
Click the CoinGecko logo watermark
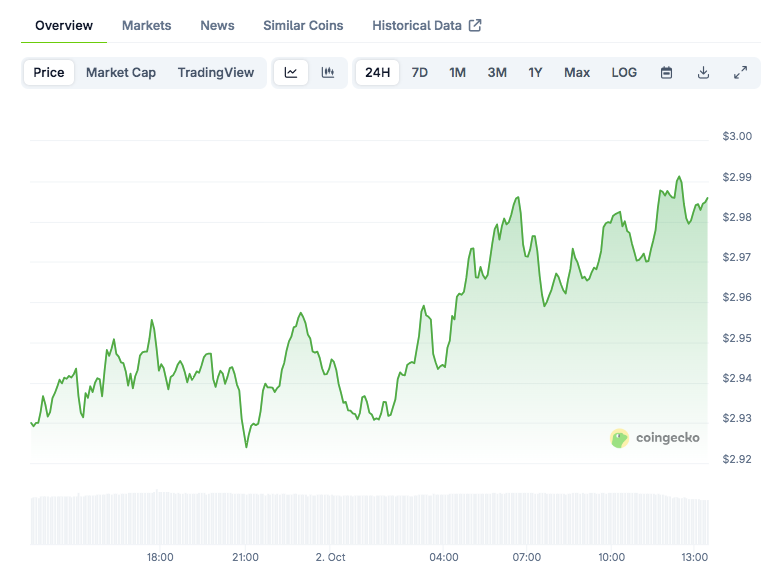pyautogui.click(x=655, y=438)
